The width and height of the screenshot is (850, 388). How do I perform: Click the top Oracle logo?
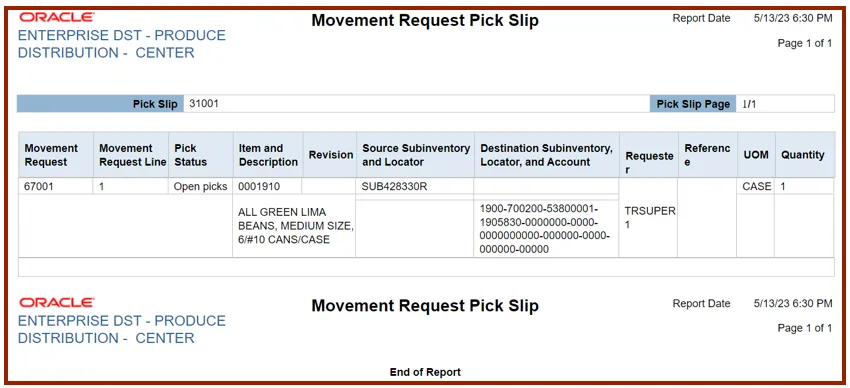tap(57, 17)
